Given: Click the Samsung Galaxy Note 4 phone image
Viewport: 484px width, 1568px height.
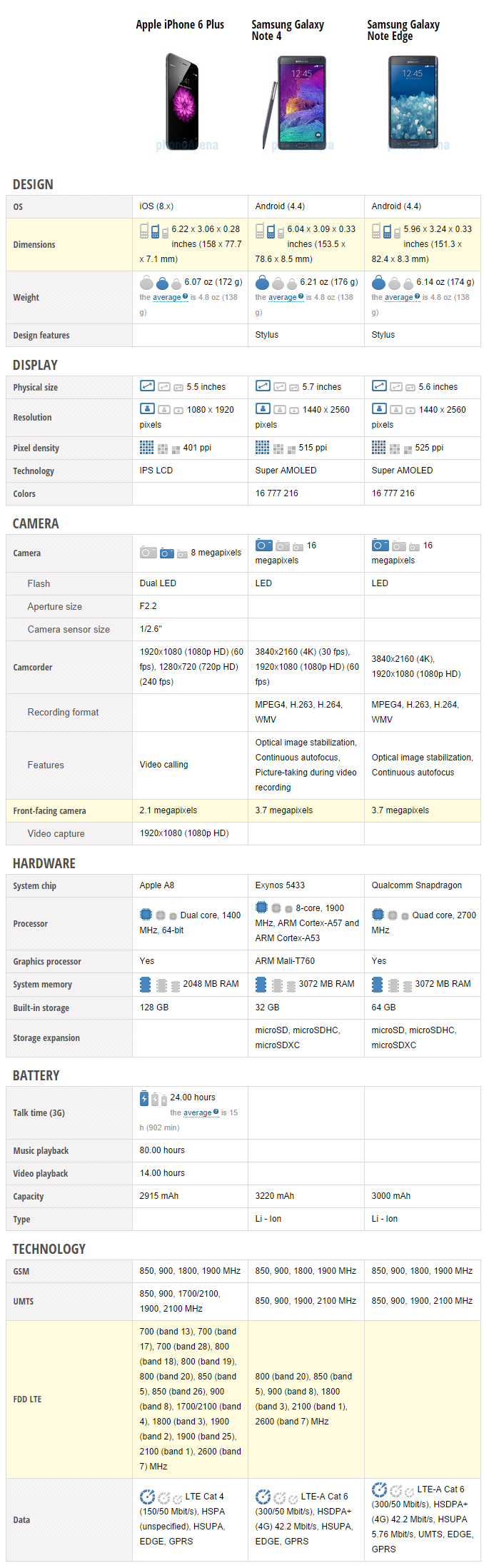Looking at the screenshot, I should coord(297,102).
